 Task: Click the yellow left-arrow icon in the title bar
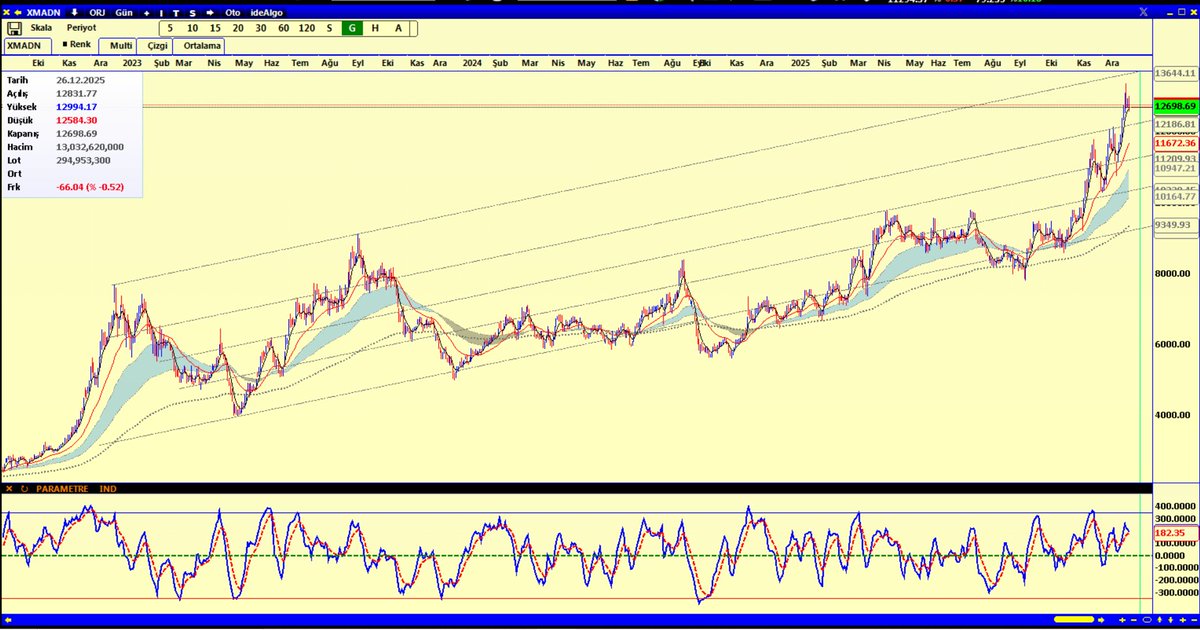click(18, 13)
